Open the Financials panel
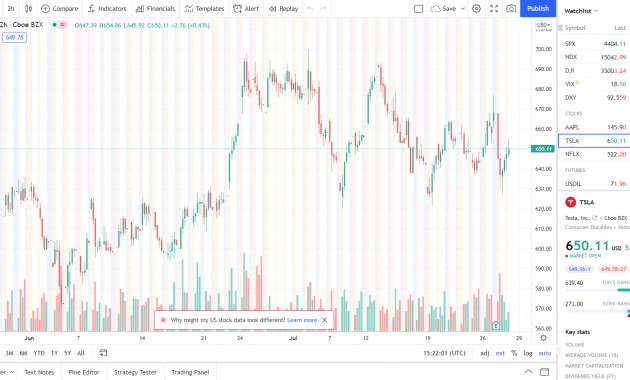This screenshot has width=630, height=380. [x=155, y=8]
